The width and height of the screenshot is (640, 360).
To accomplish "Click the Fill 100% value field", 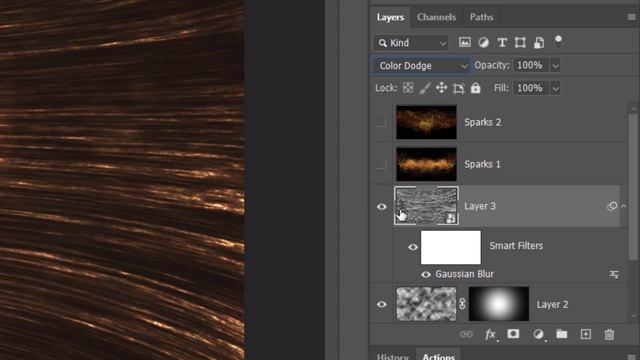I will pyautogui.click(x=531, y=88).
